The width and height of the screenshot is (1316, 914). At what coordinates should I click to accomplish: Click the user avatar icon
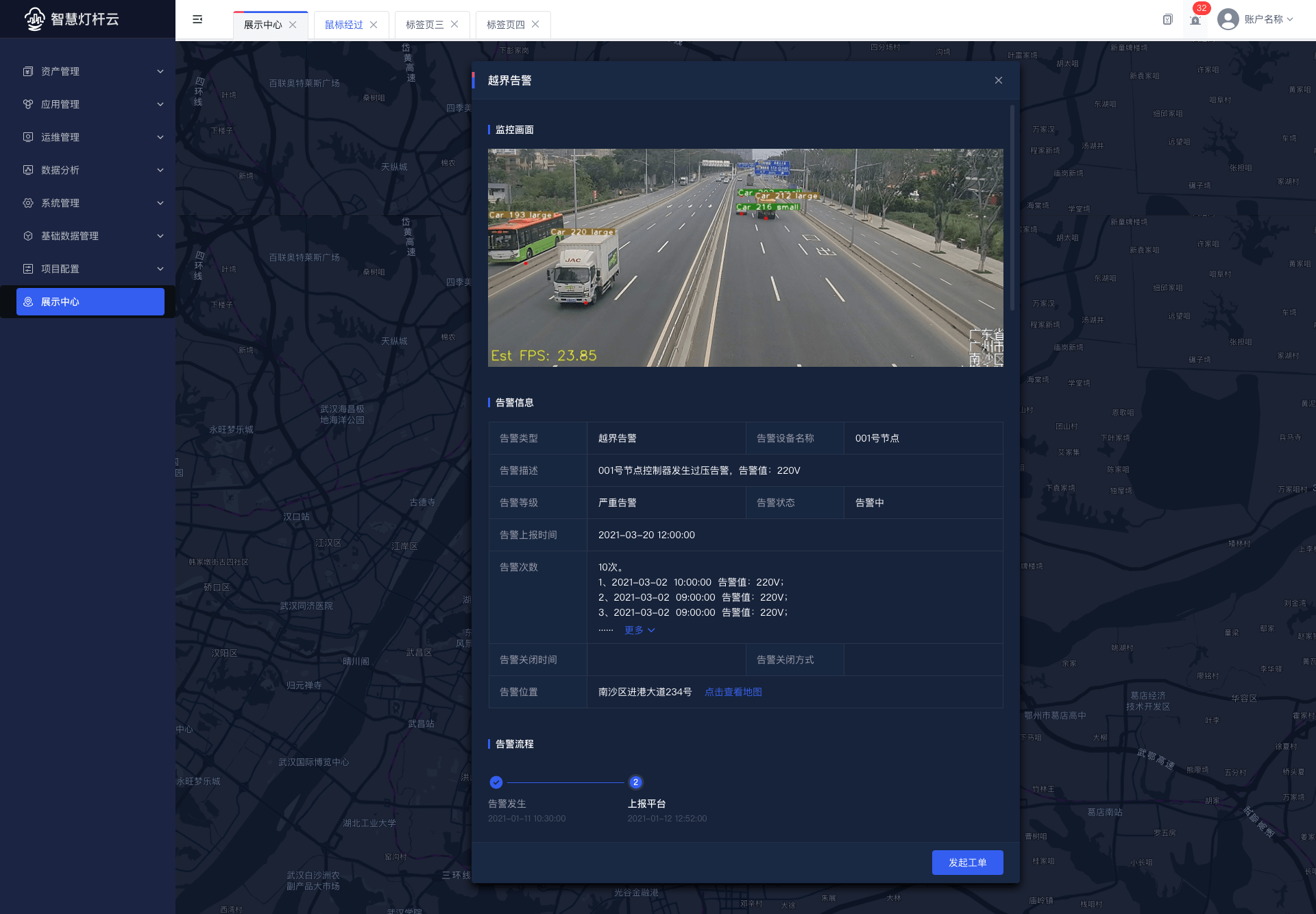(x=1228, y=19)
